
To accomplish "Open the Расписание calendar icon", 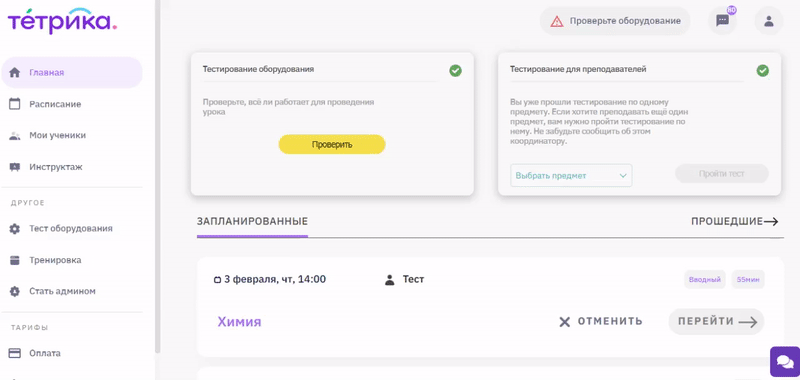I will pyautogui.click(x=15, y=104).
